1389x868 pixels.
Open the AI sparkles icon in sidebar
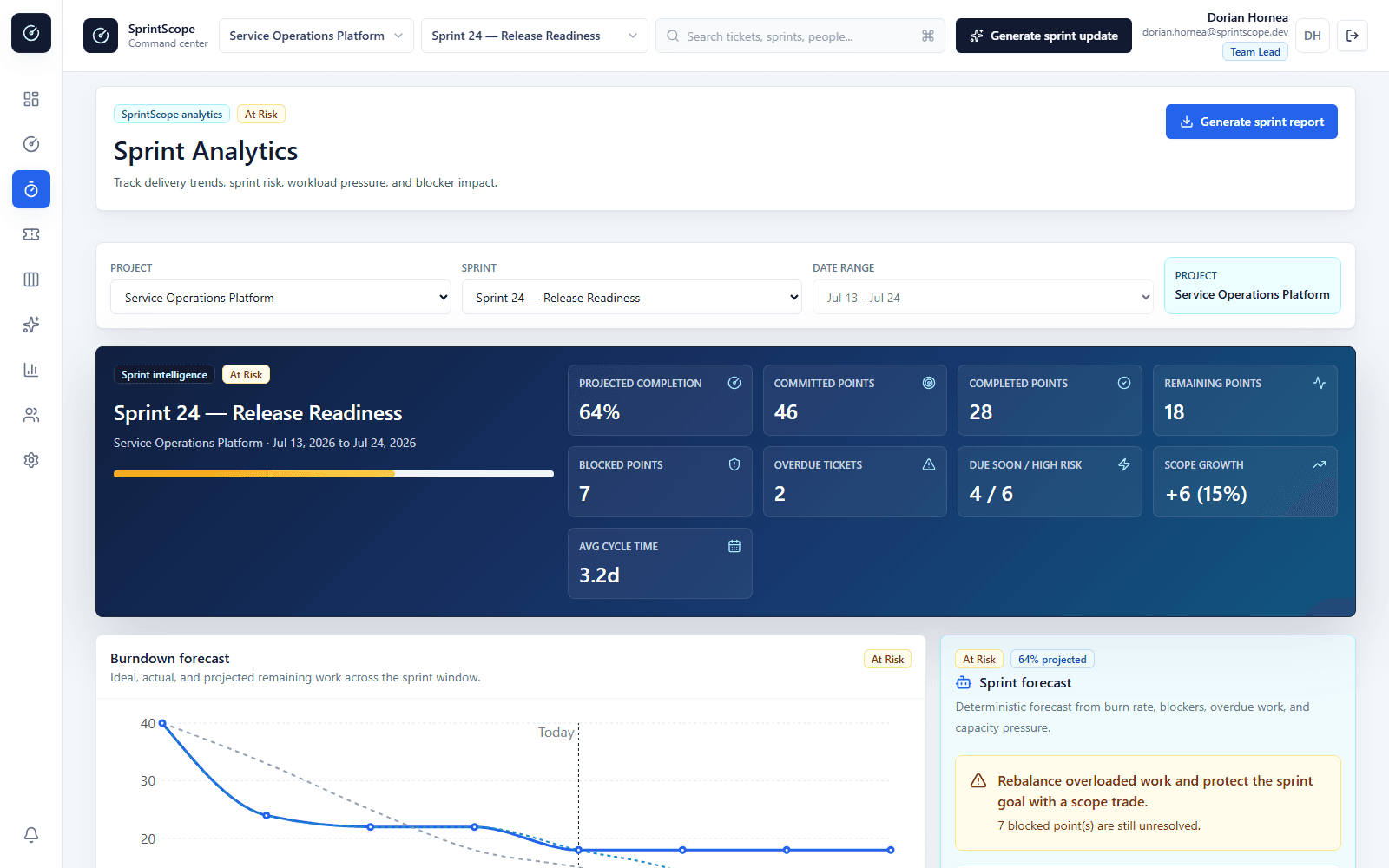click(31, 325)
